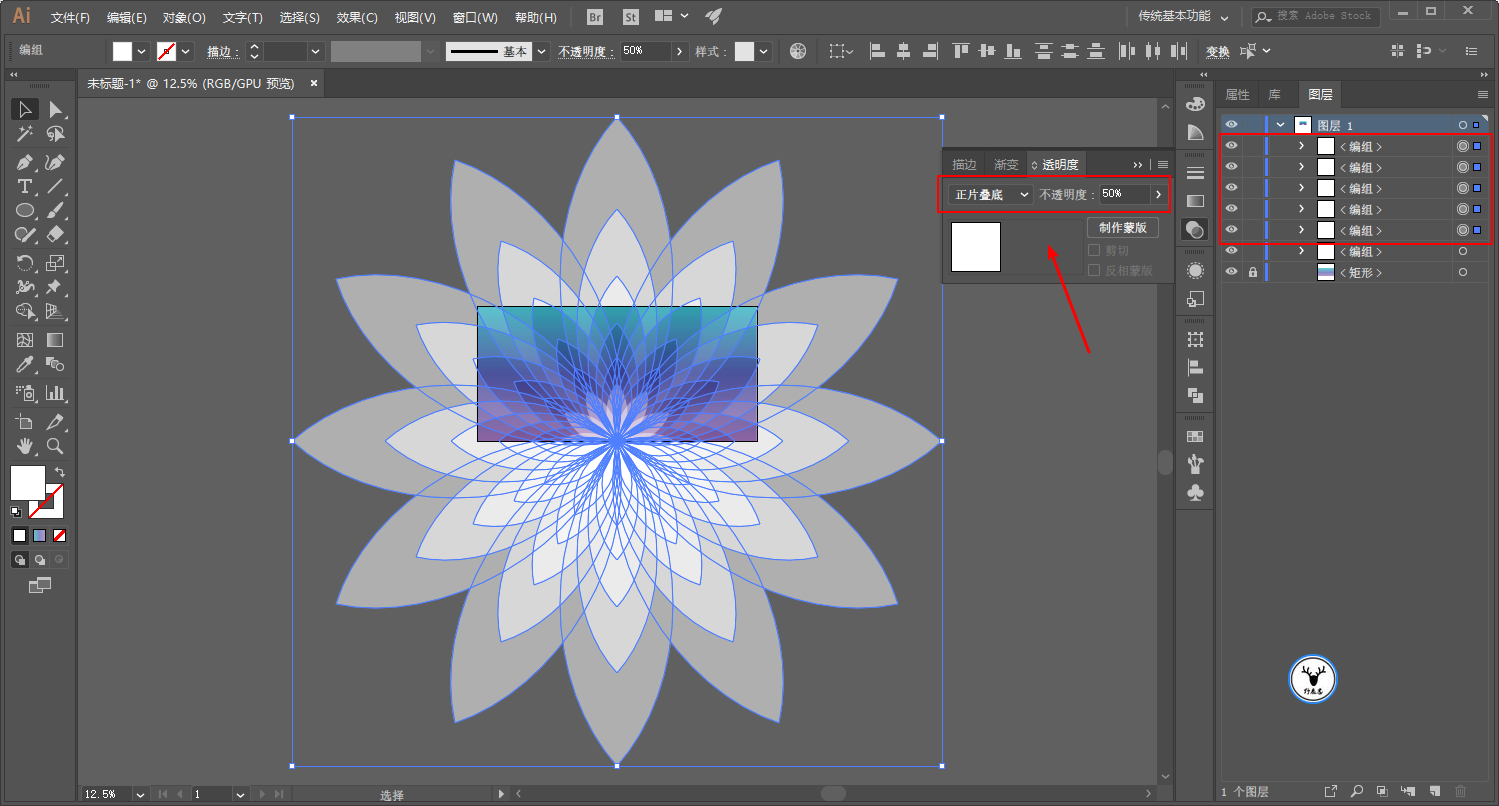The height and width of the screenshot is (806, 1499).
Task: Swap fill and stroke colors arrow
Action: point(60,471)
